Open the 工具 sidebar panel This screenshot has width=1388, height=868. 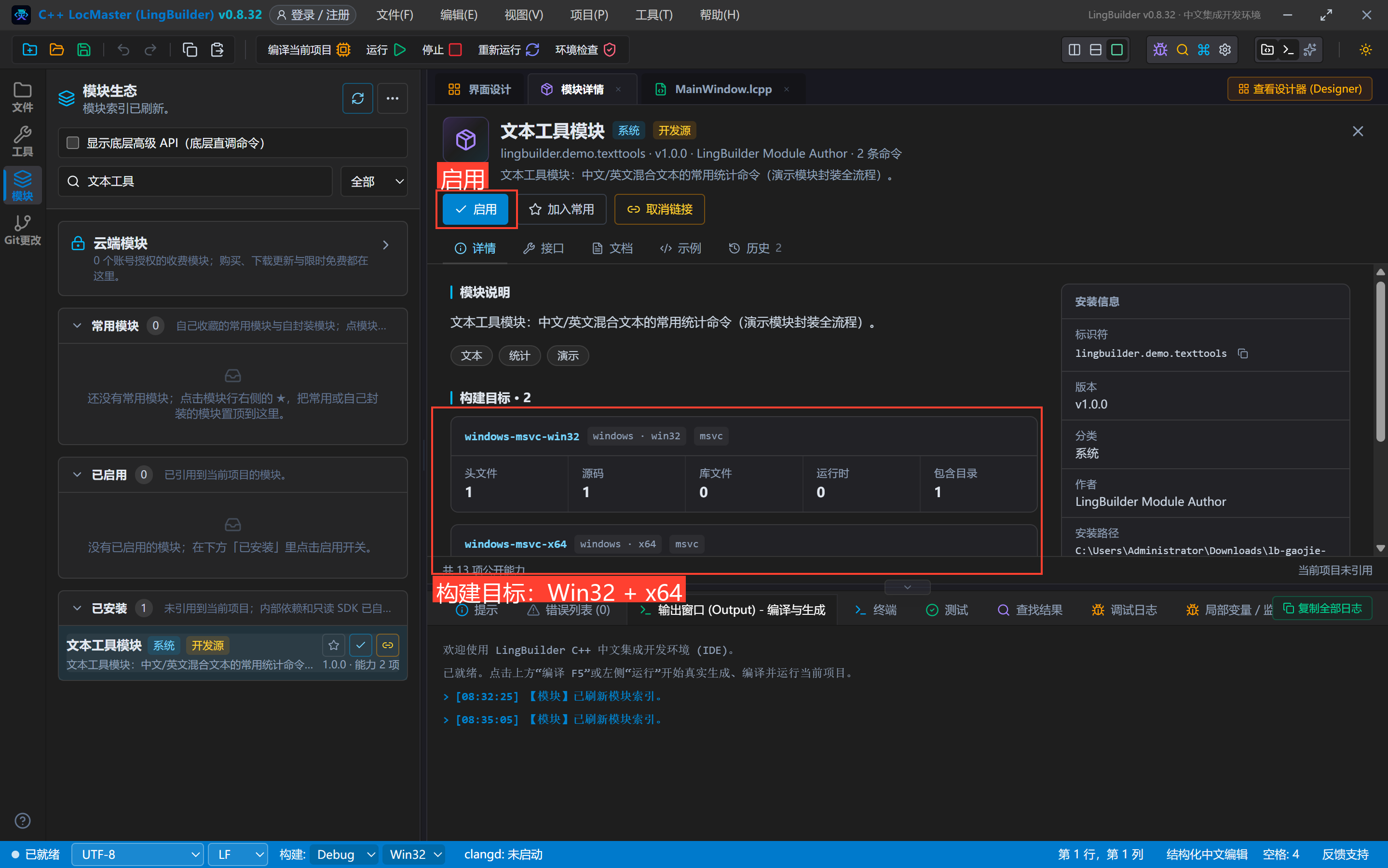[22, 141]
